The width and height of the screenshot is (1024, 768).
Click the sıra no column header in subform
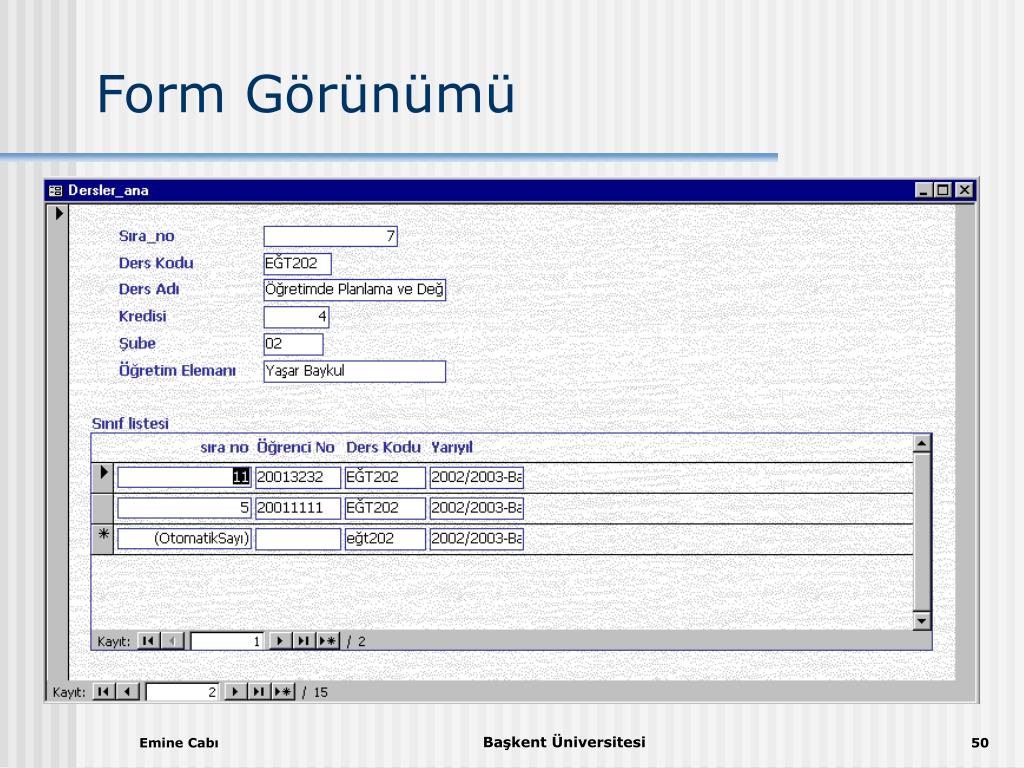pyautogui.click(x=224, y=447)
